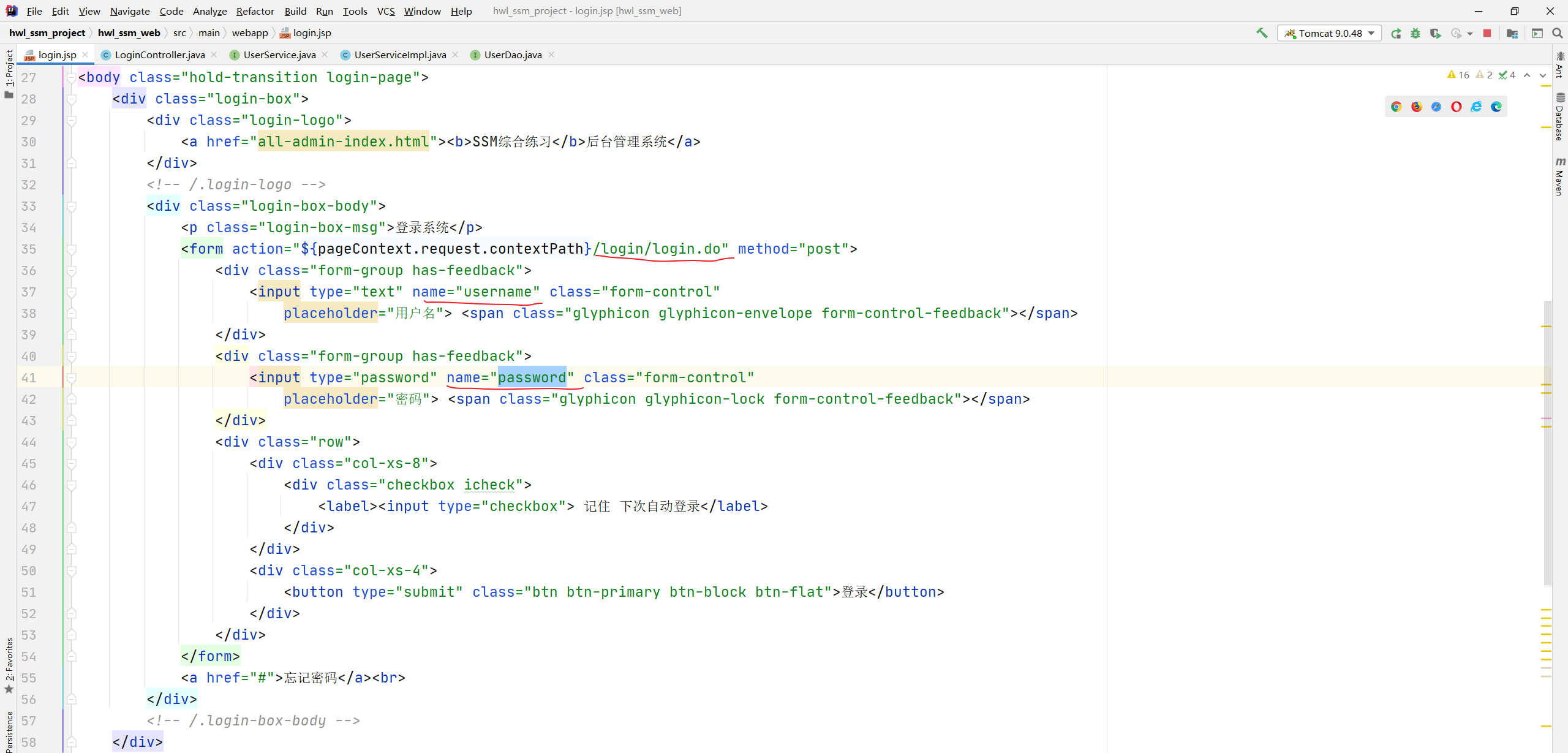Click the main breadcrumb

coord(209,33)
